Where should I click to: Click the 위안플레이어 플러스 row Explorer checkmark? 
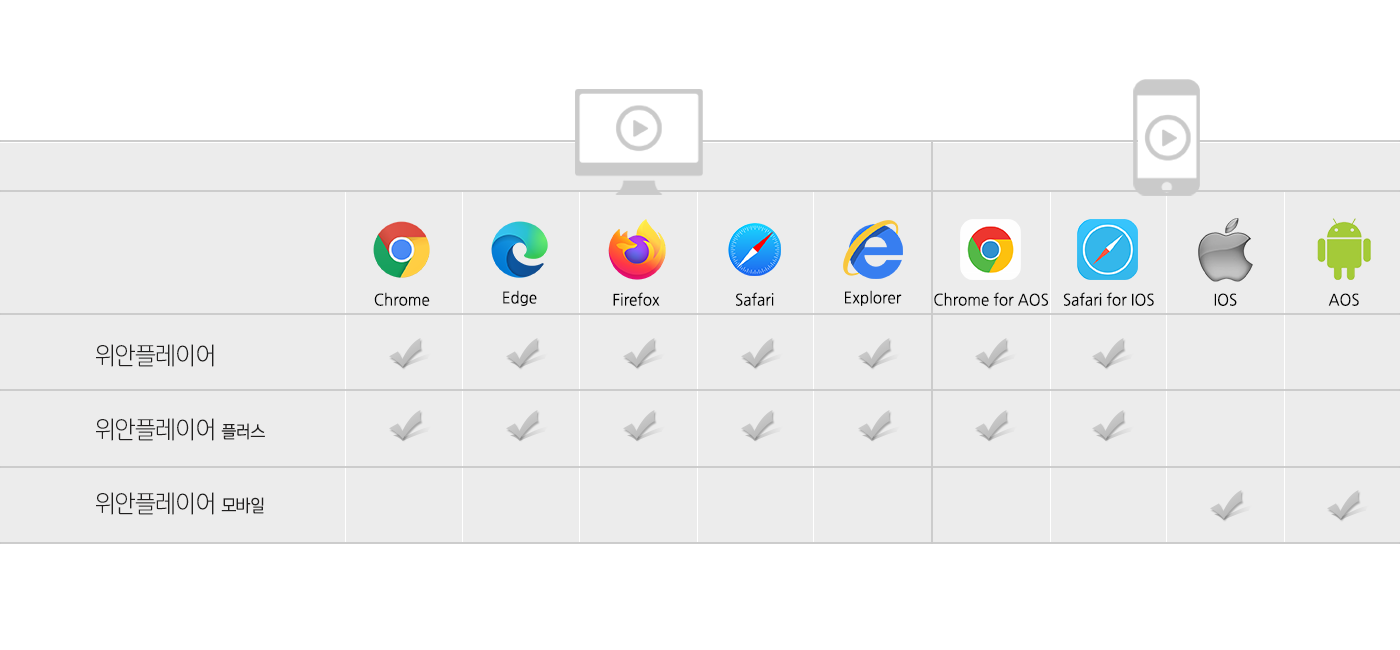pos(875,427)
